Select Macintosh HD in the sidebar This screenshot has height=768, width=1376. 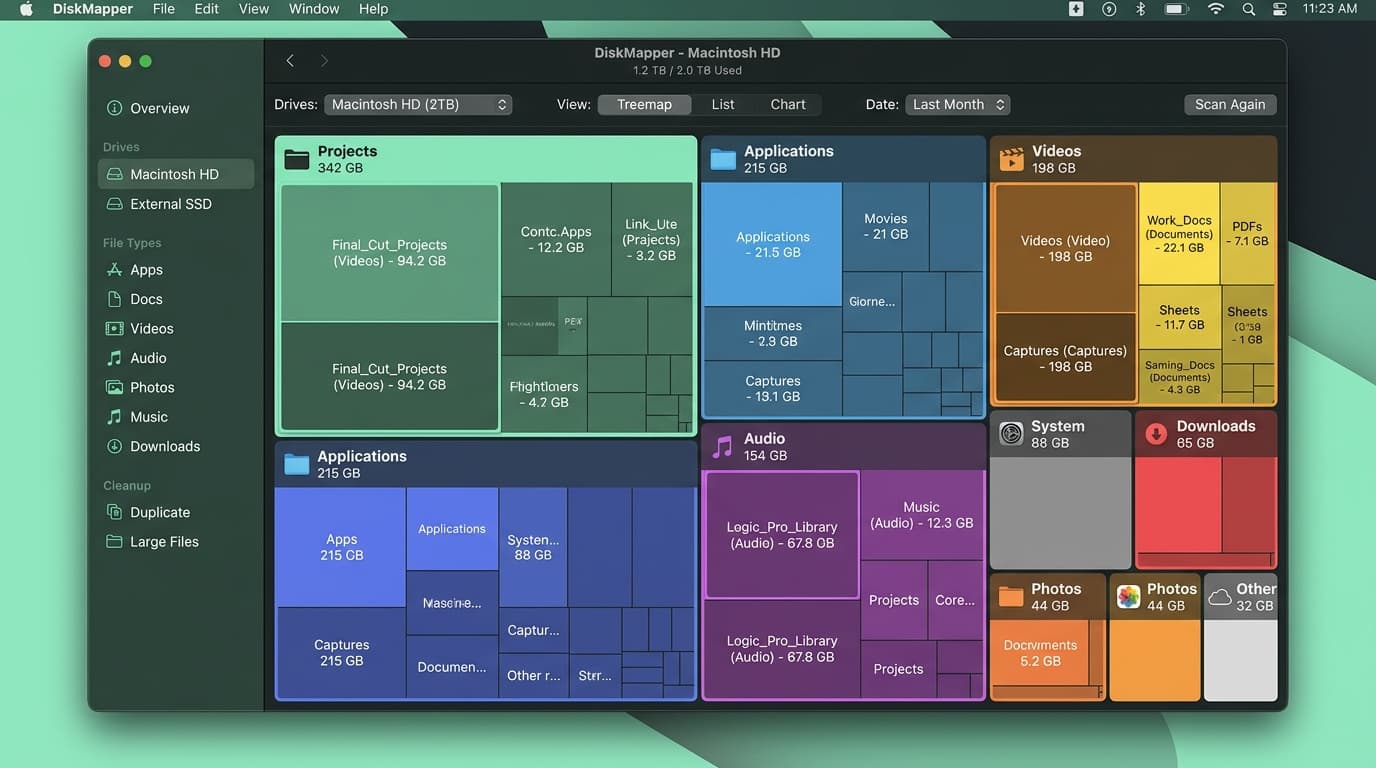click(176, 174)
